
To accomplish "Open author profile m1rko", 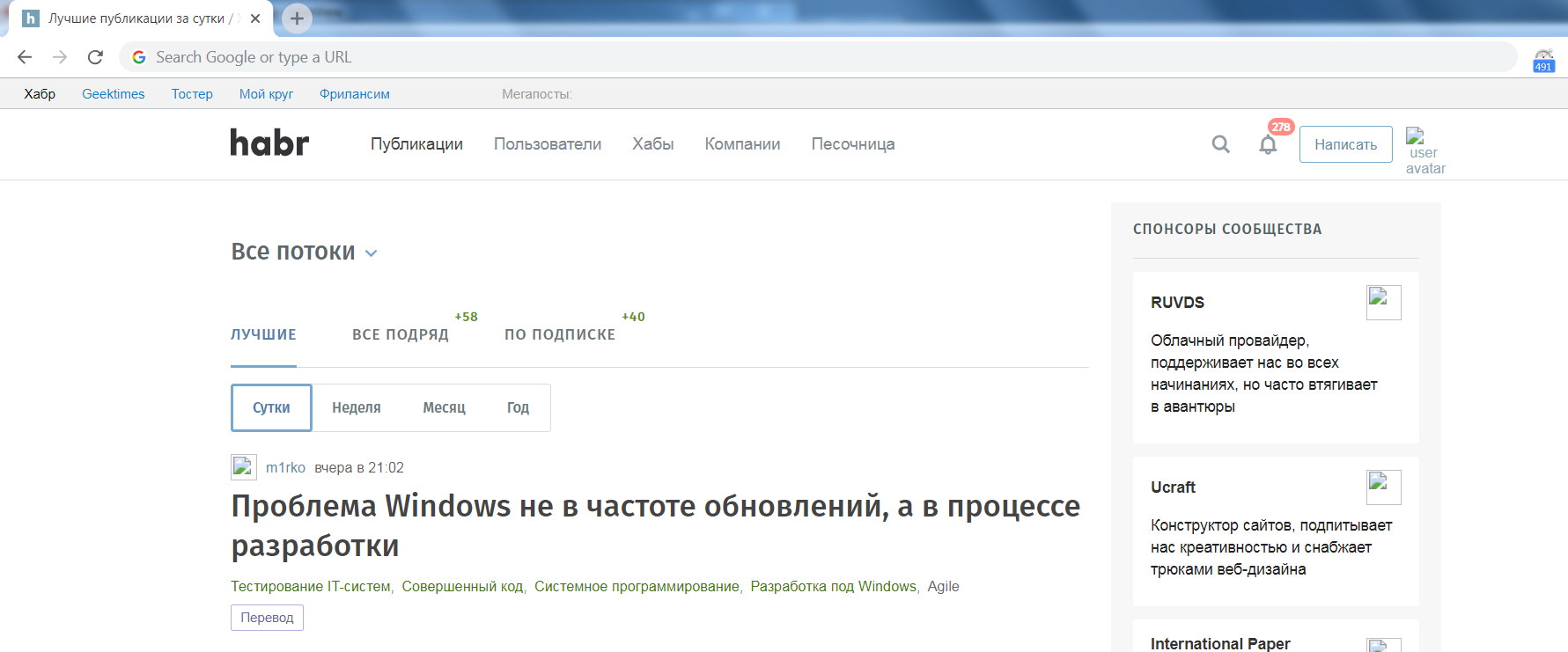I will click(x=285, y=468).
